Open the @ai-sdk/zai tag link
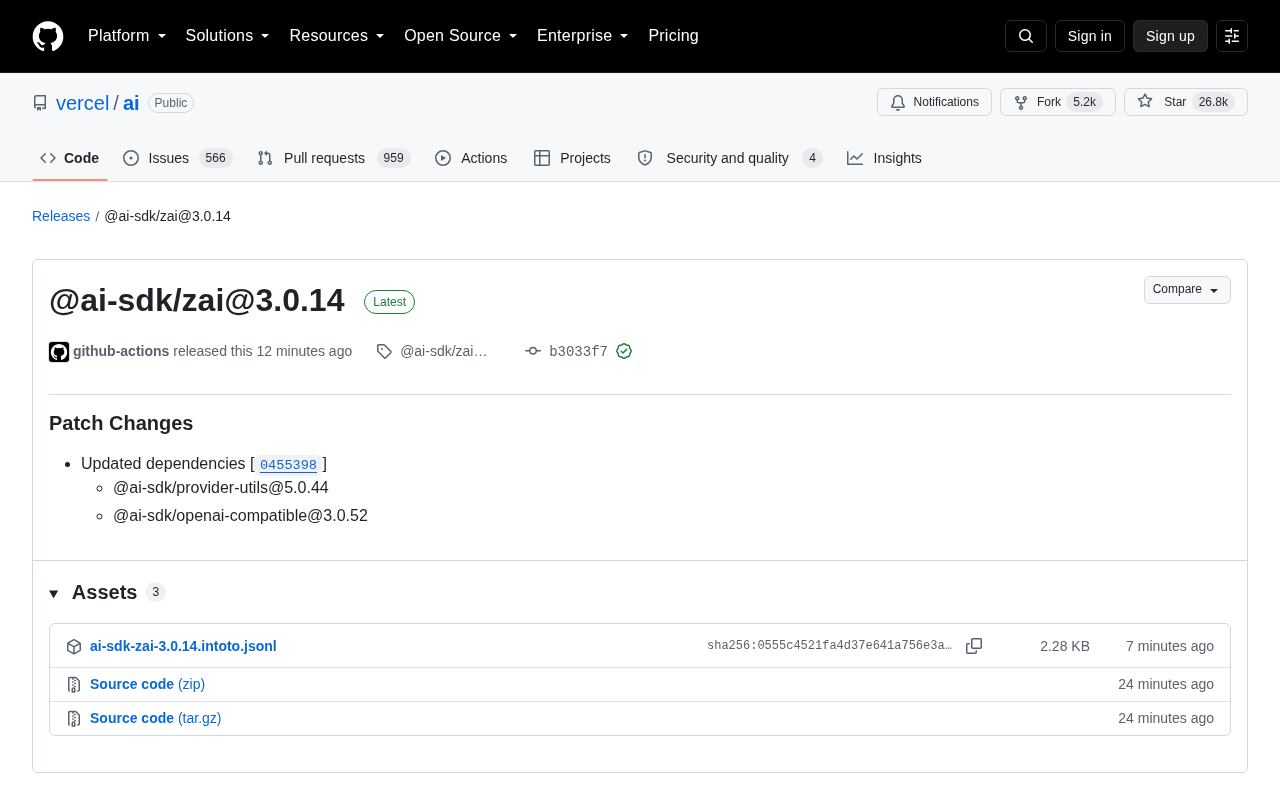Screen dimensions: 1280x800 coord(443,351)
